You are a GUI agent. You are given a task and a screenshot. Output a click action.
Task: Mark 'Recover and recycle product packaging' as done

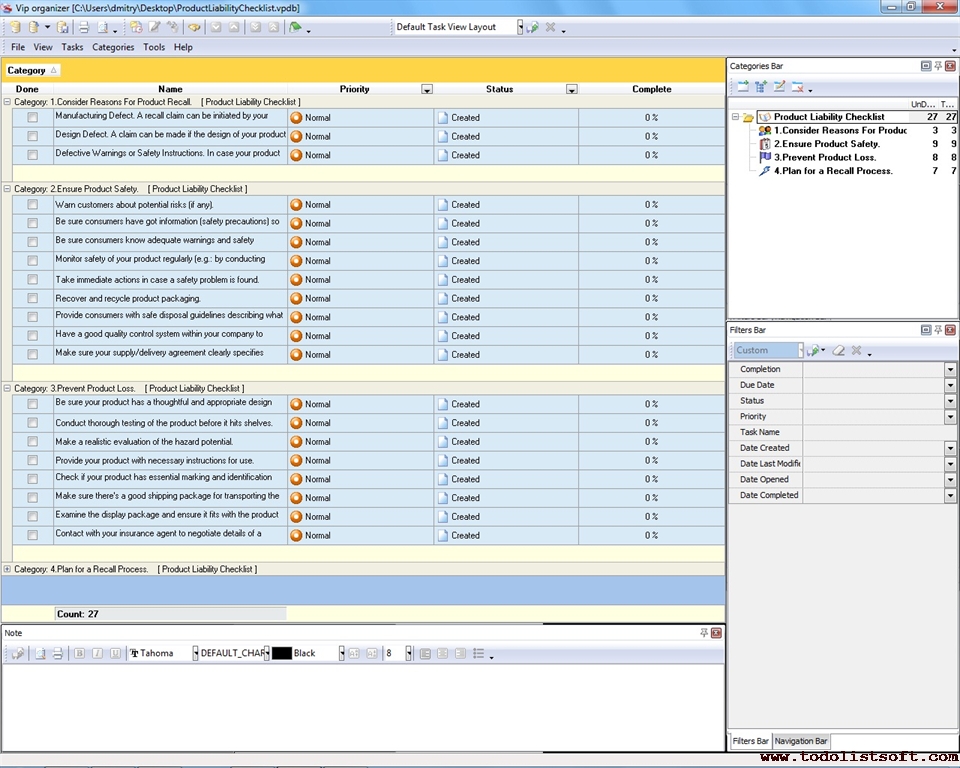(32, 298)
